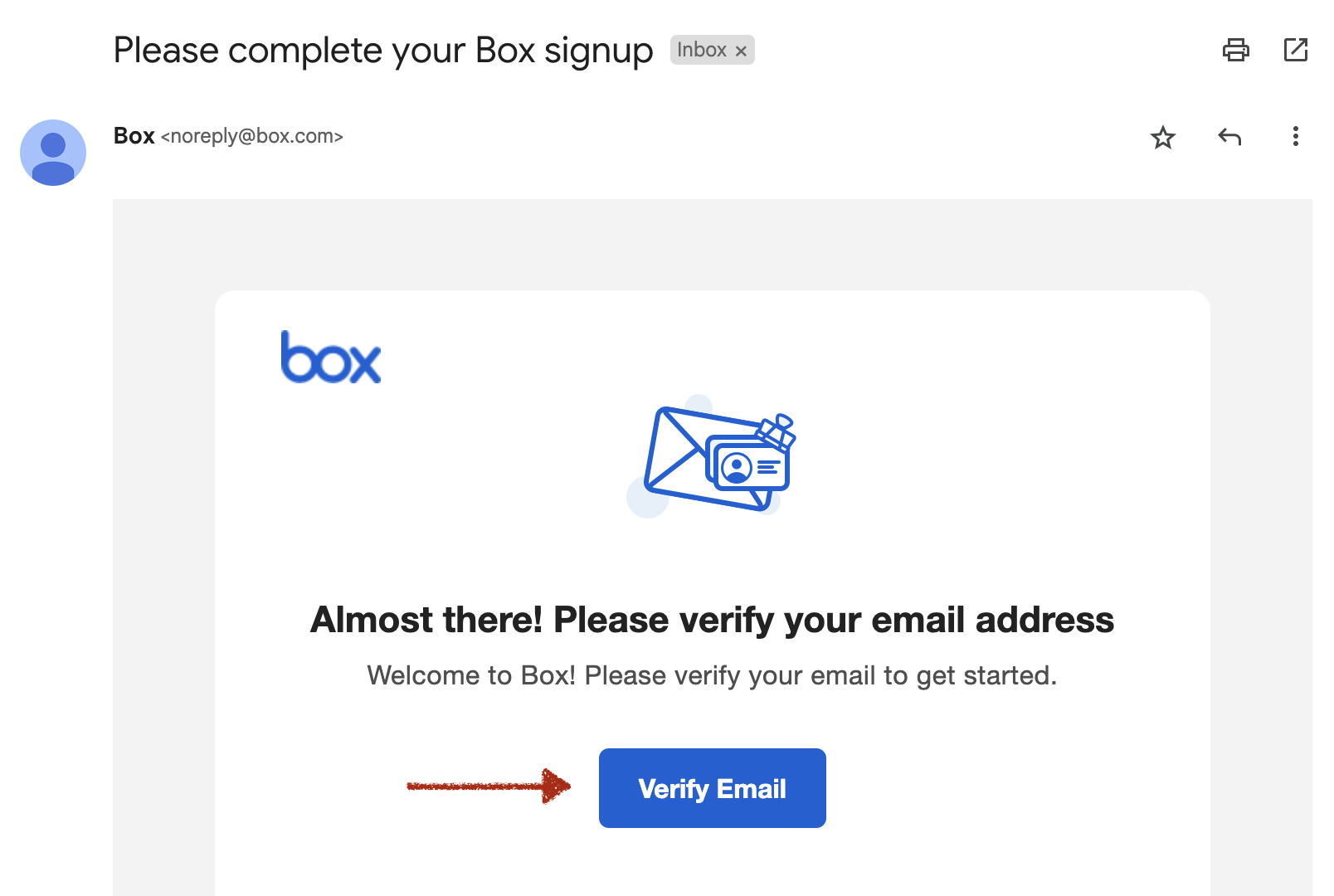Viewport: 1334px width, 896px height.
Task: Click the ID card graphic in the illustration
Action: [x=749, y=467]
